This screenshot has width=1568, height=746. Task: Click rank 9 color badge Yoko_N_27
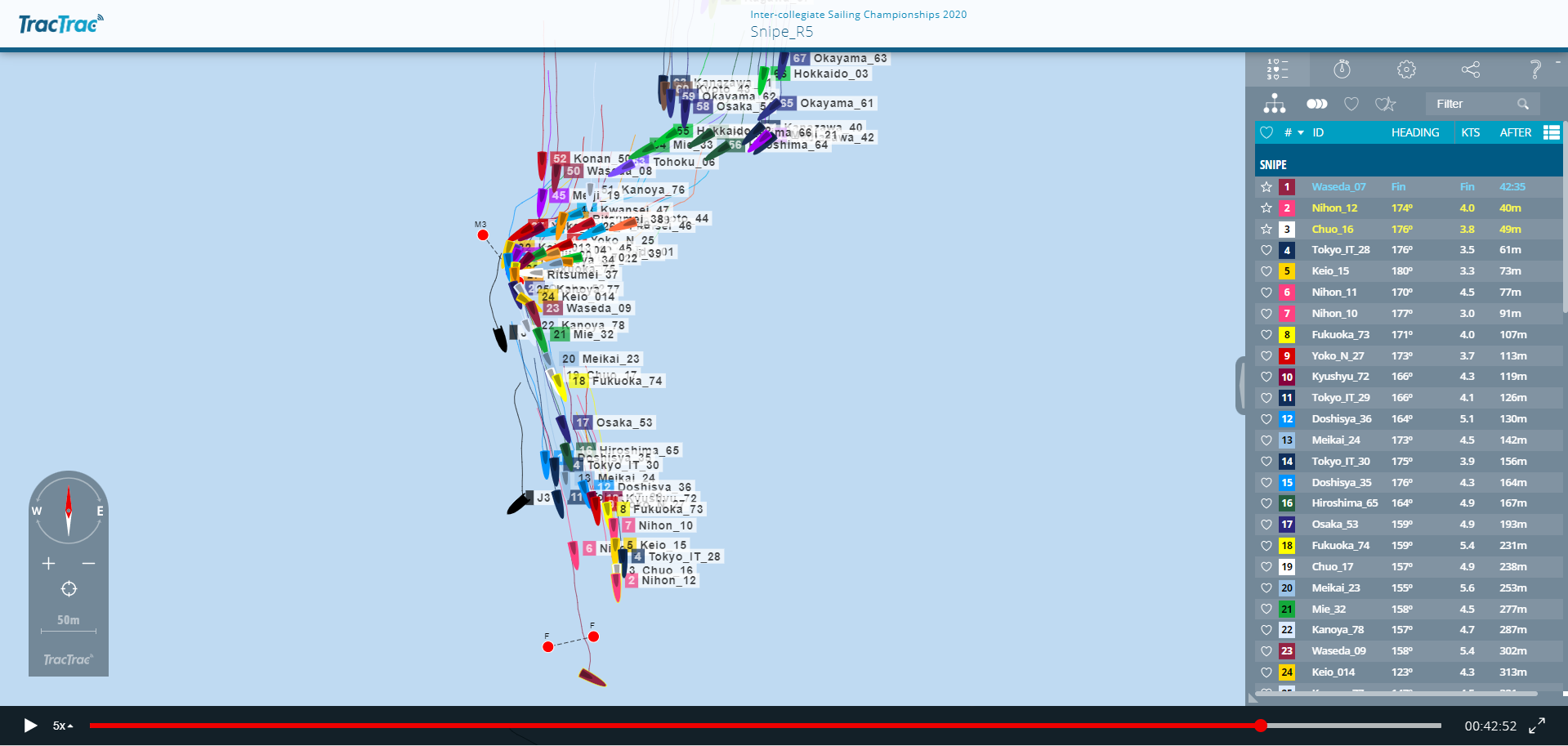click(1287, 355)
